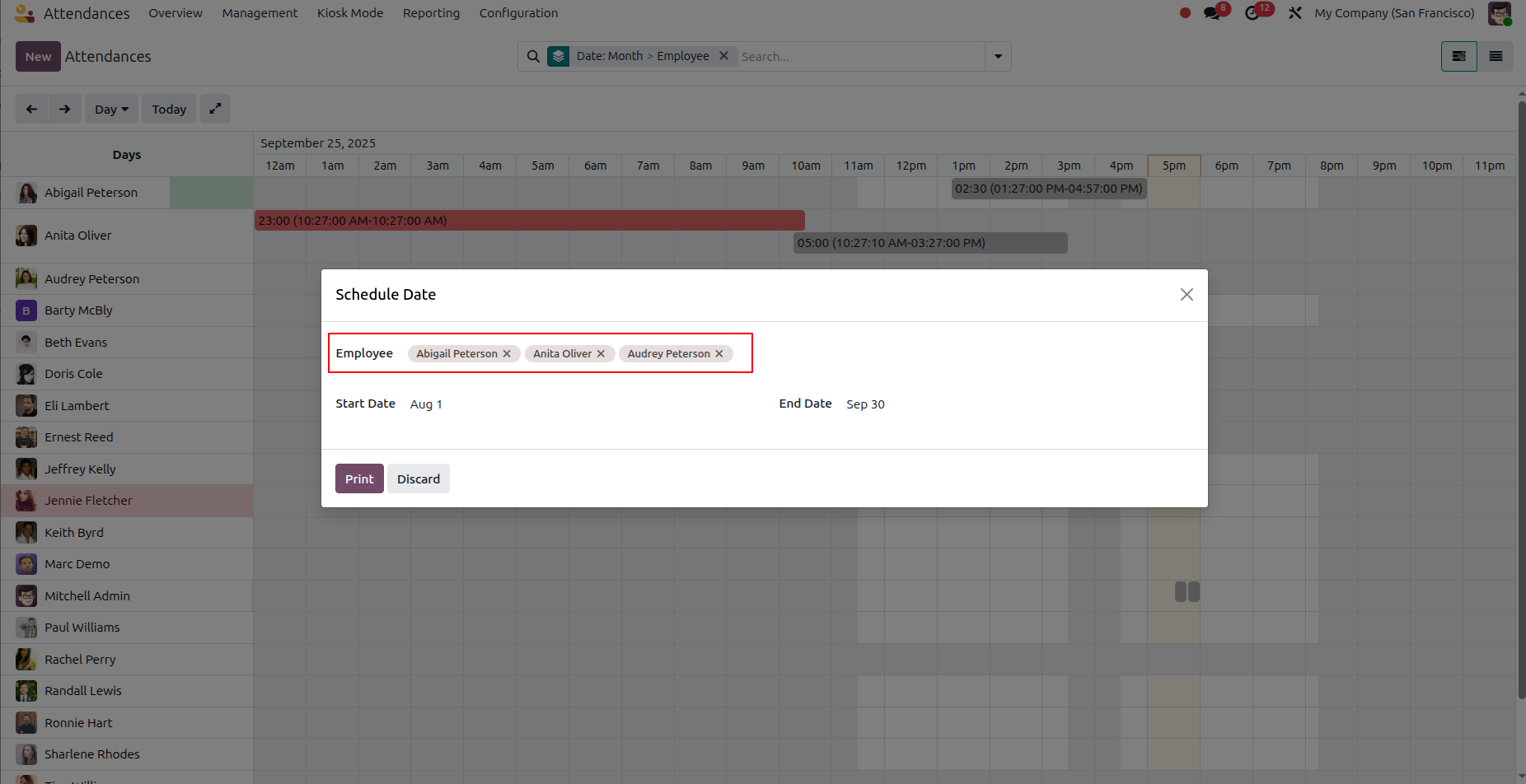This screenshot has width=1526, height=784.
Task: Open the user avatar menu in top bar
Action: click(1499, 13)
